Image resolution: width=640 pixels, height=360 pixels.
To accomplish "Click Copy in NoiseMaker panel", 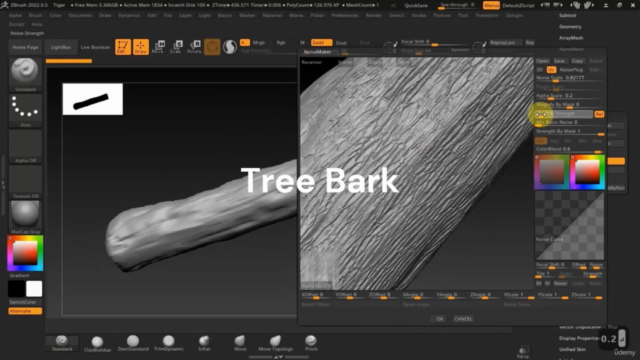I will point(577,61).
